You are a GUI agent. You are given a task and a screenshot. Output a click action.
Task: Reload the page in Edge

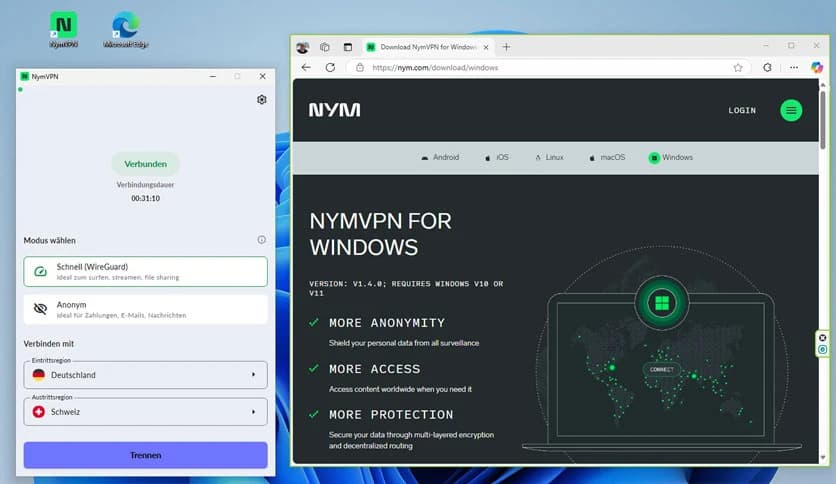point(330,68)
